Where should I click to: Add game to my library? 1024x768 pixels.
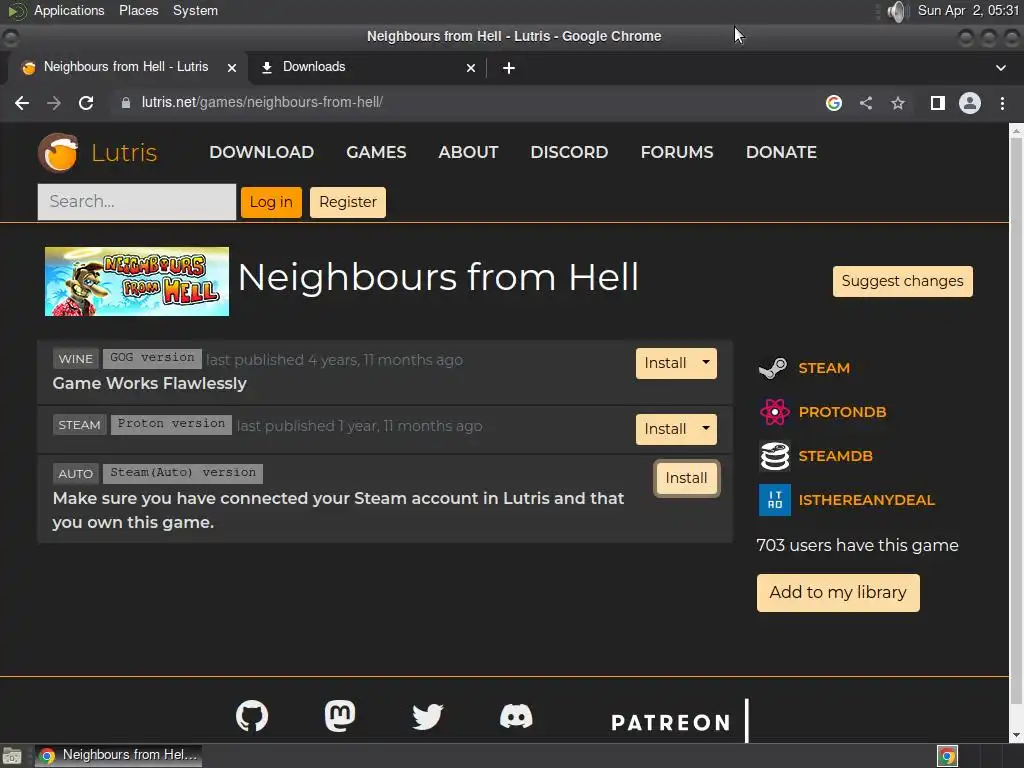(x=838, y=593)
